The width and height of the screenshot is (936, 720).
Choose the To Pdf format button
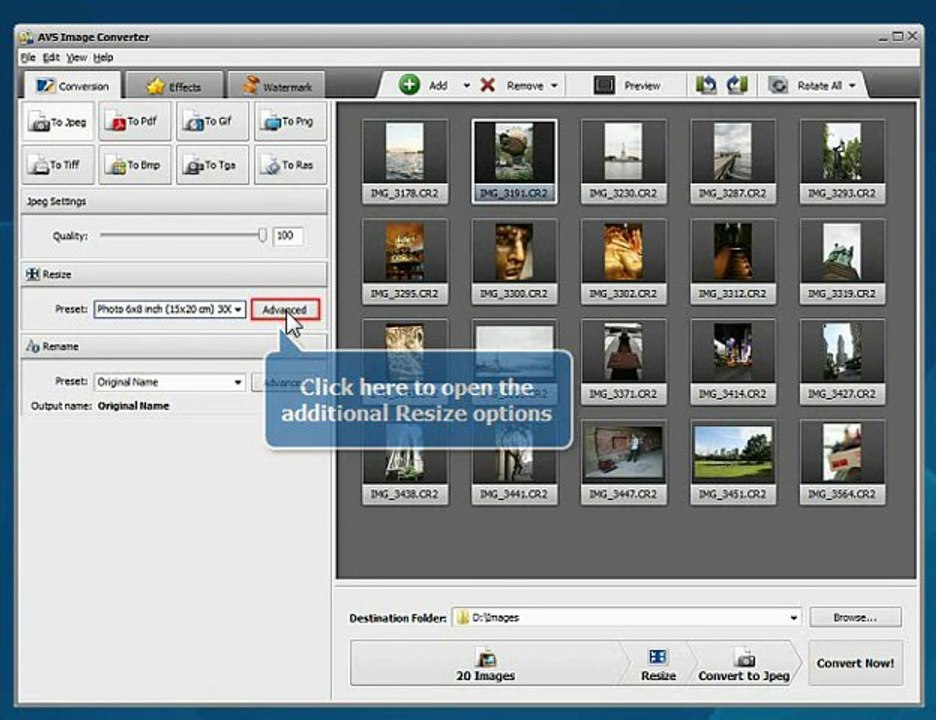click(x=135, y=121)
